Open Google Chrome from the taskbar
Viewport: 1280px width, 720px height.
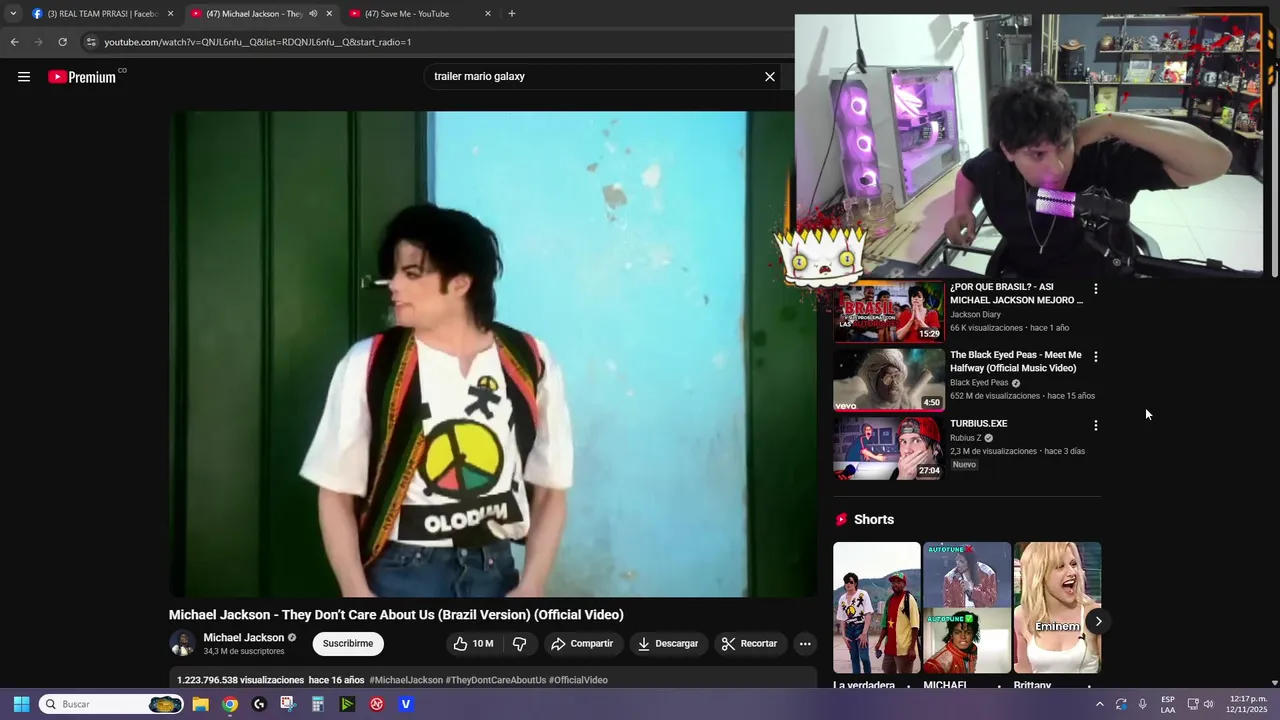(230, 704)
